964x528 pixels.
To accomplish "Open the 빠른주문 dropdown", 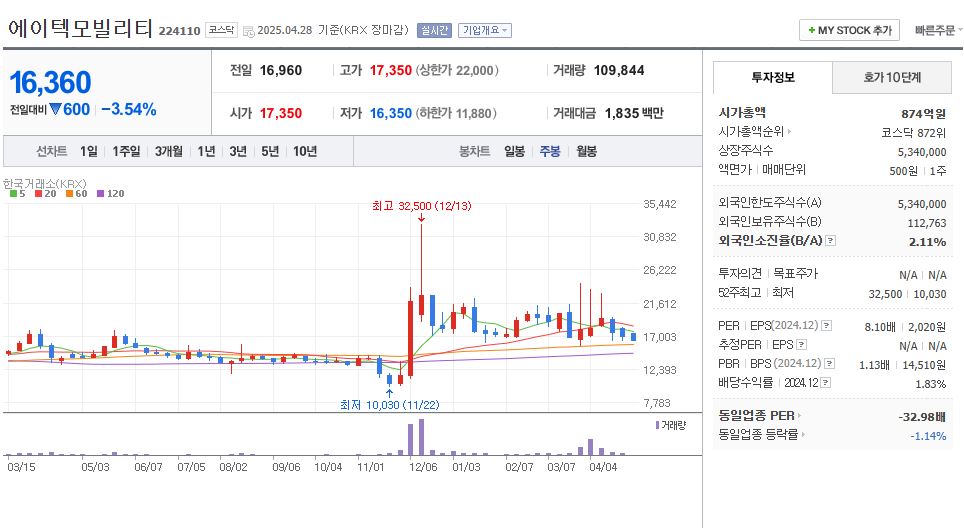I will click(x=938, y=30).
